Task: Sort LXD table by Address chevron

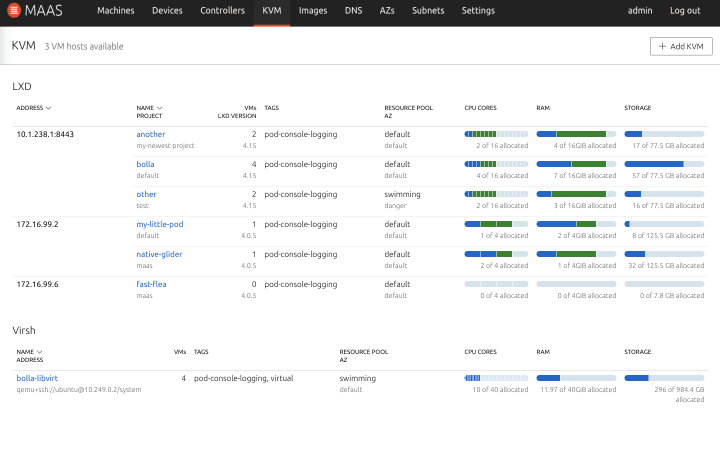Action: pos(49,108)
